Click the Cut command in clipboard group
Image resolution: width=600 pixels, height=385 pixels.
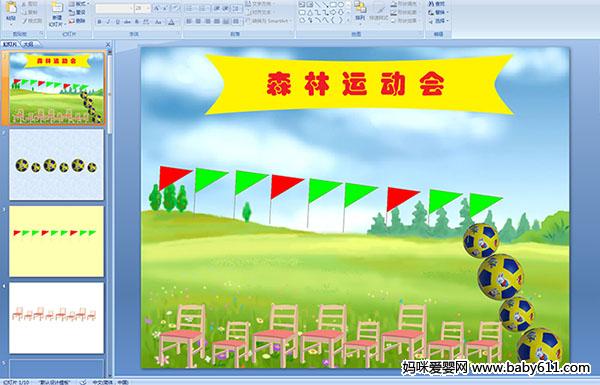coord(29,4)
